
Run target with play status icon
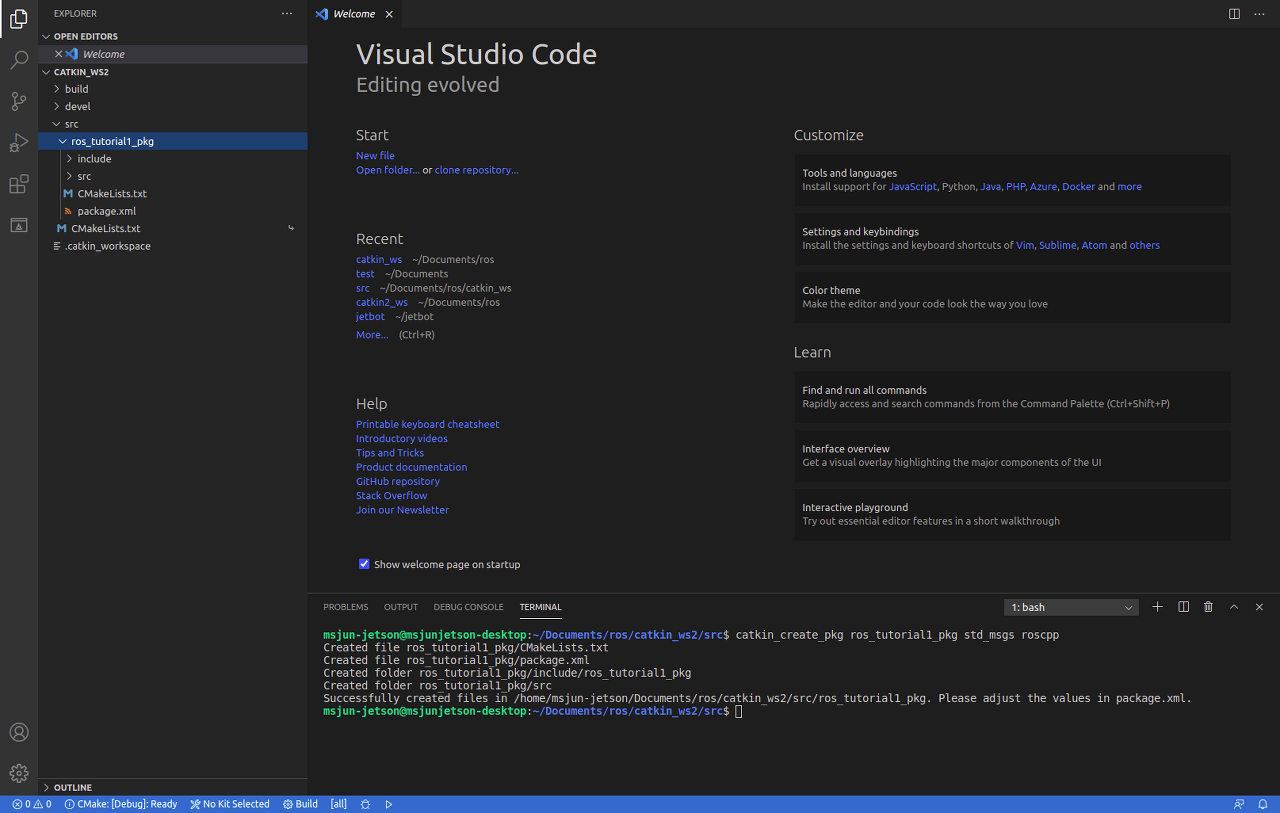(x=389, y=804)
